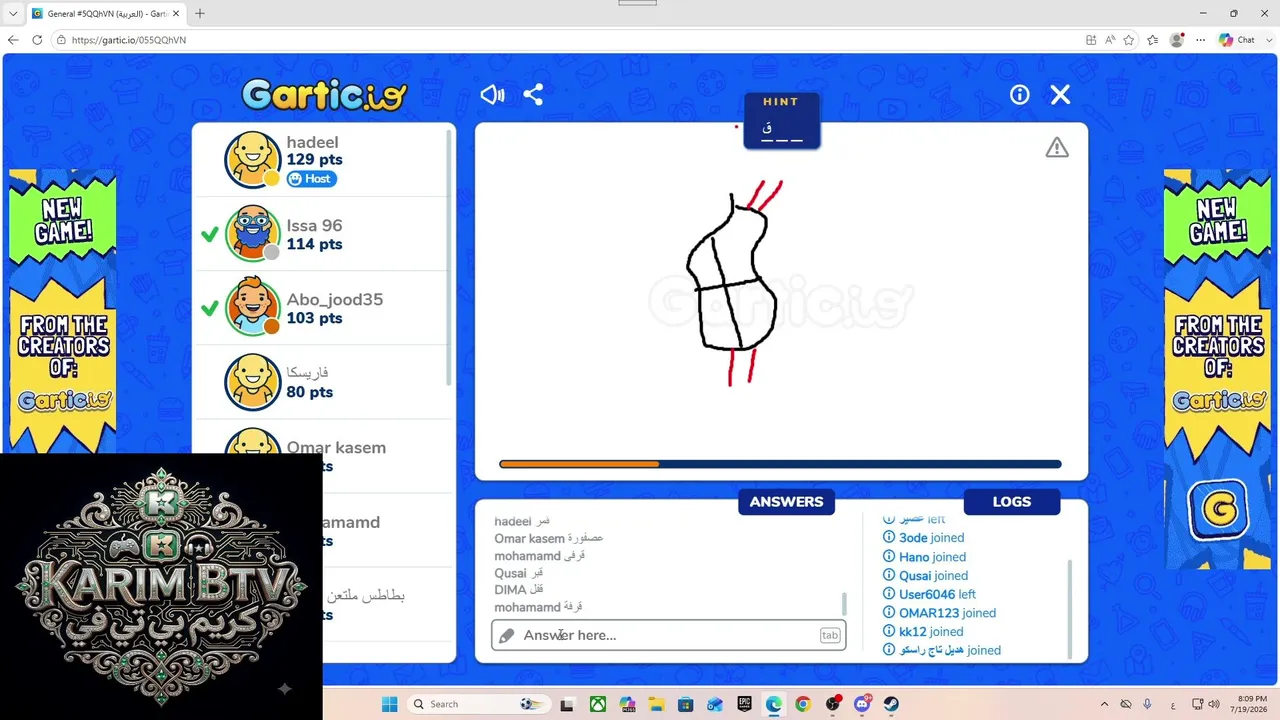Focus the "Answer here..." input field
This screenshot has width=1280, height=720.
[x=668, y=635]
